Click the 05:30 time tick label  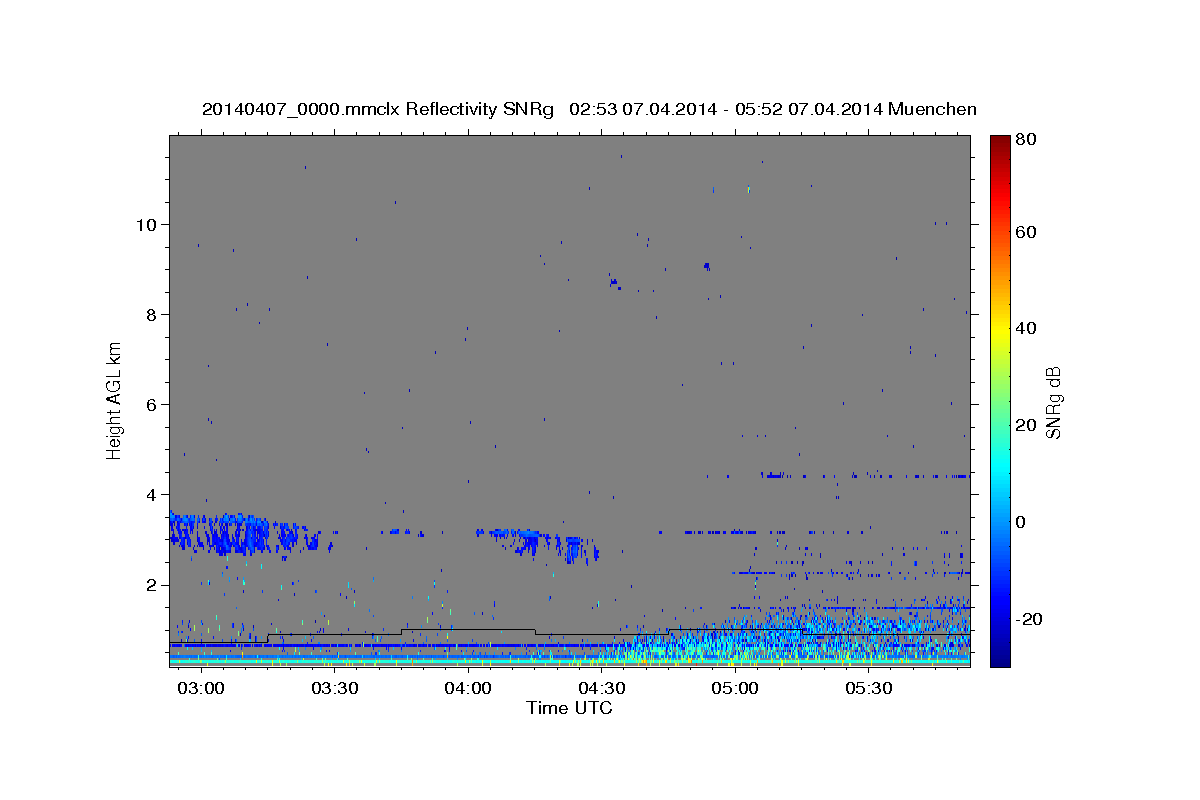(869, 689)
